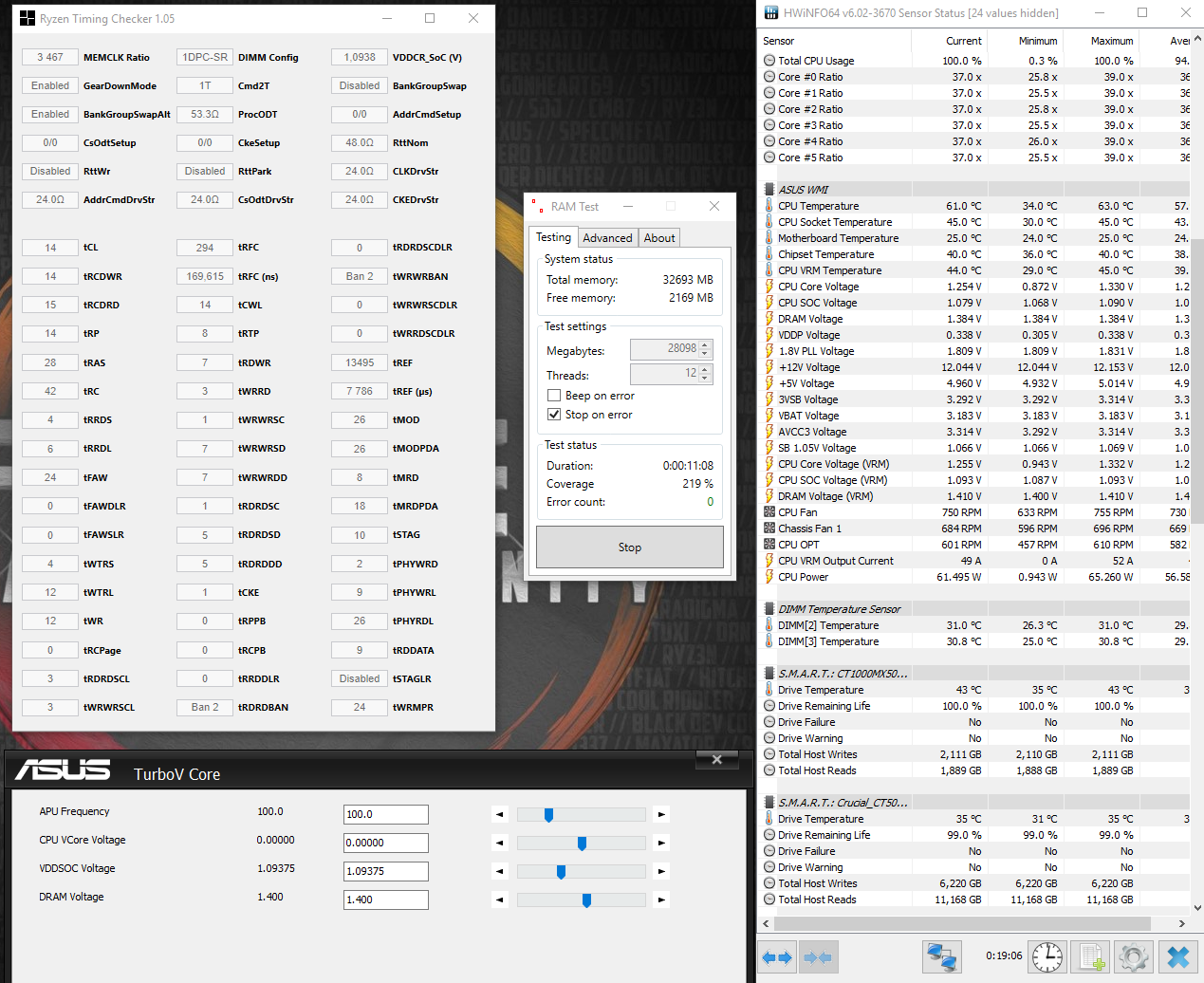Click VDDSOC Voltage left decrease arrow

[500, 871]
